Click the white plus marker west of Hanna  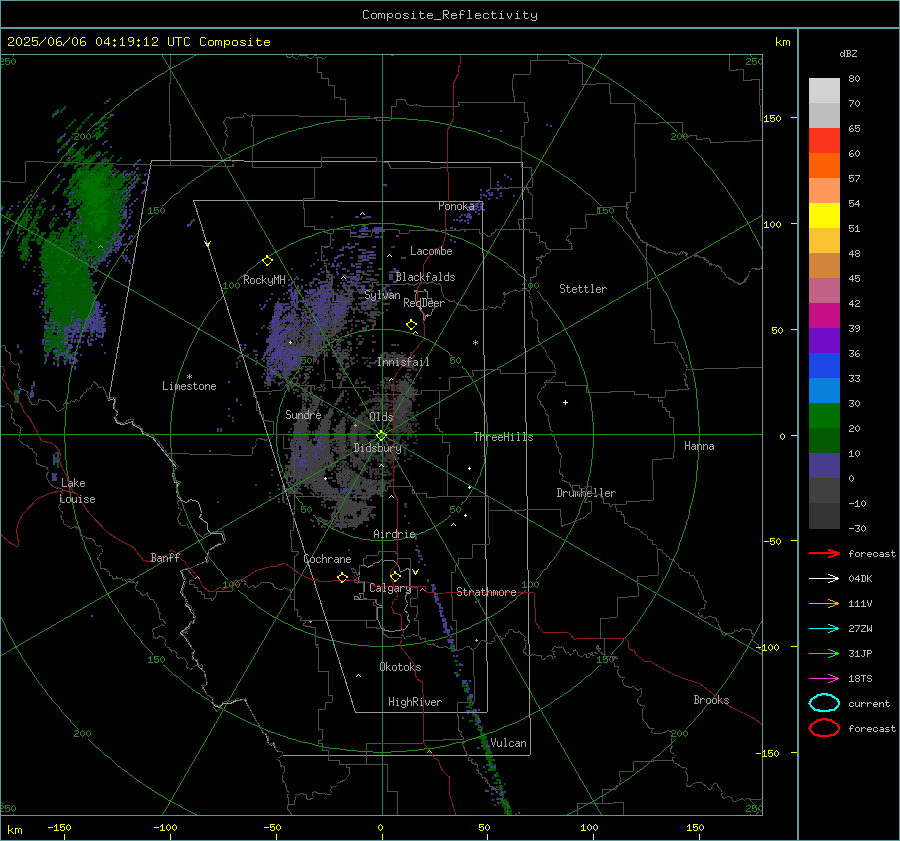(565, 402)
